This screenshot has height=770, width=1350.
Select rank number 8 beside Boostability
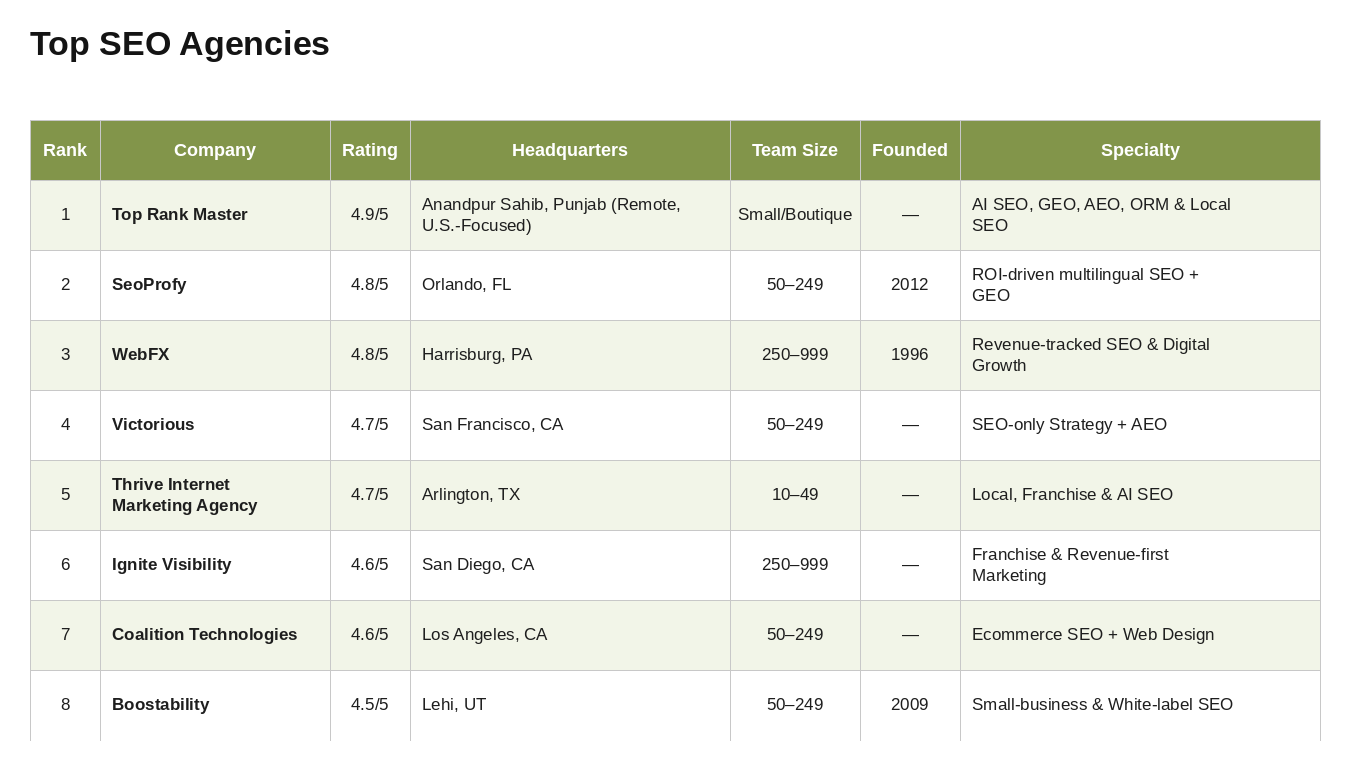pyautogui.click(x=66, y=705)
